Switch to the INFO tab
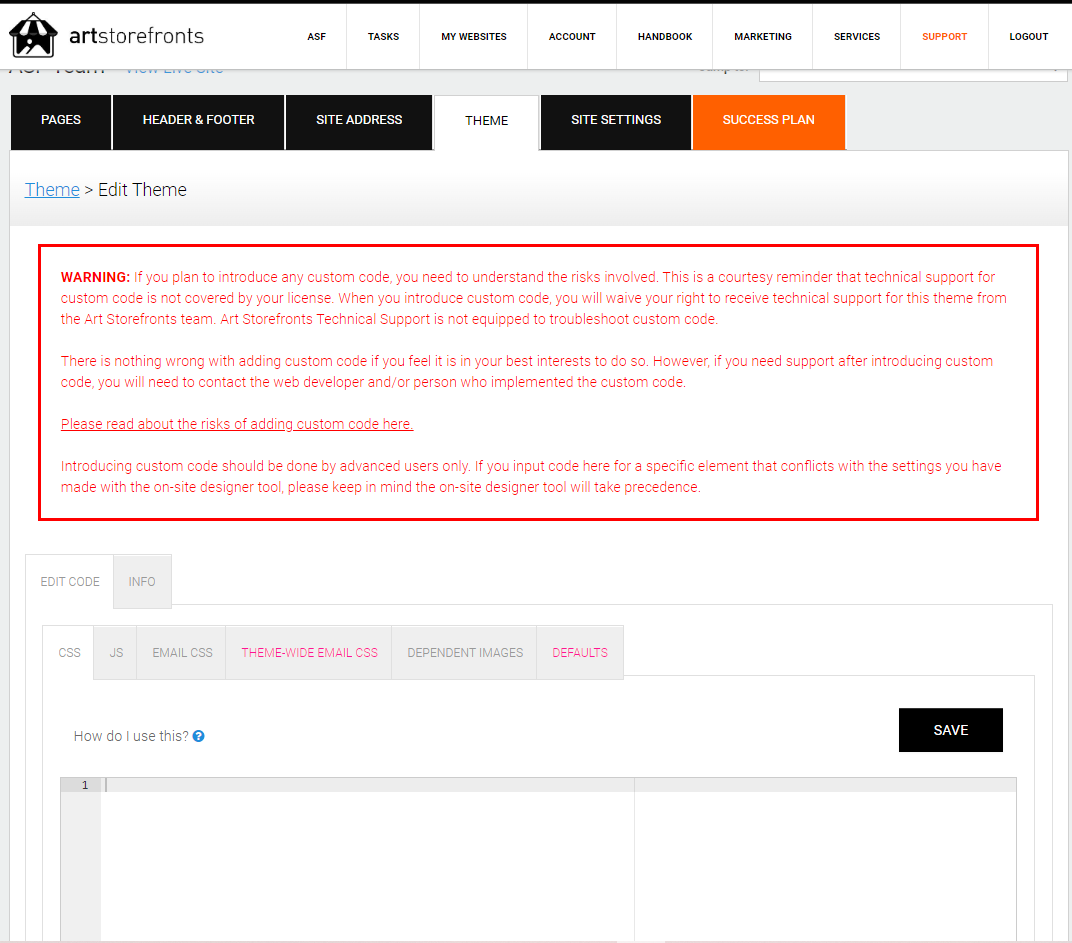 tap(142, 581)
